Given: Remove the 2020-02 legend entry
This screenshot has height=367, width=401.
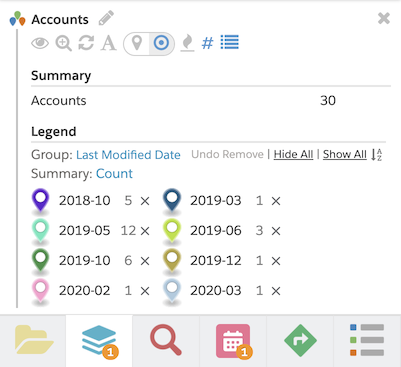Looking at the screenshot, I should point(145,291).
